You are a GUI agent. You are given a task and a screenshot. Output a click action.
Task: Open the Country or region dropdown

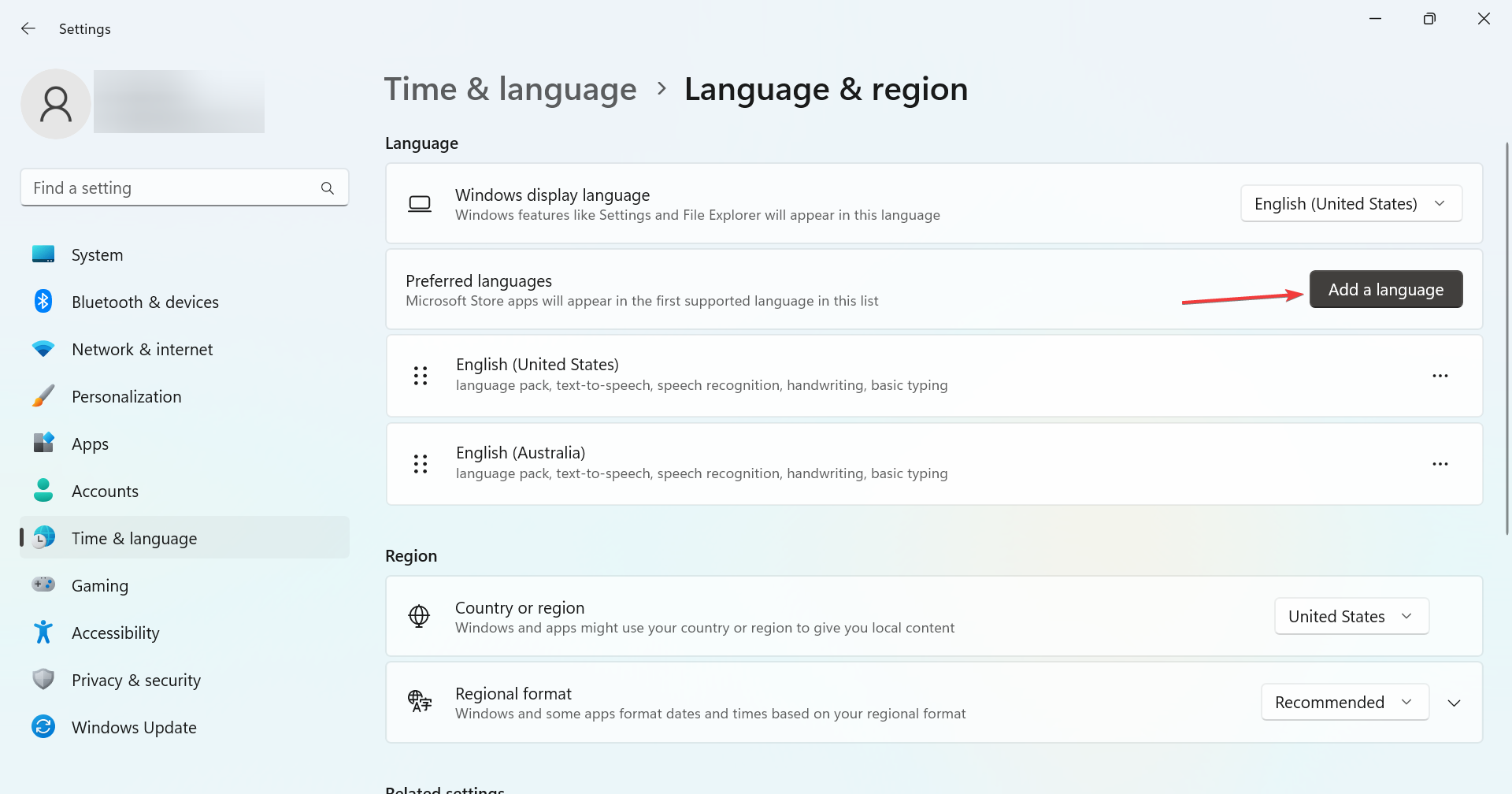(x=1351, y=617)
